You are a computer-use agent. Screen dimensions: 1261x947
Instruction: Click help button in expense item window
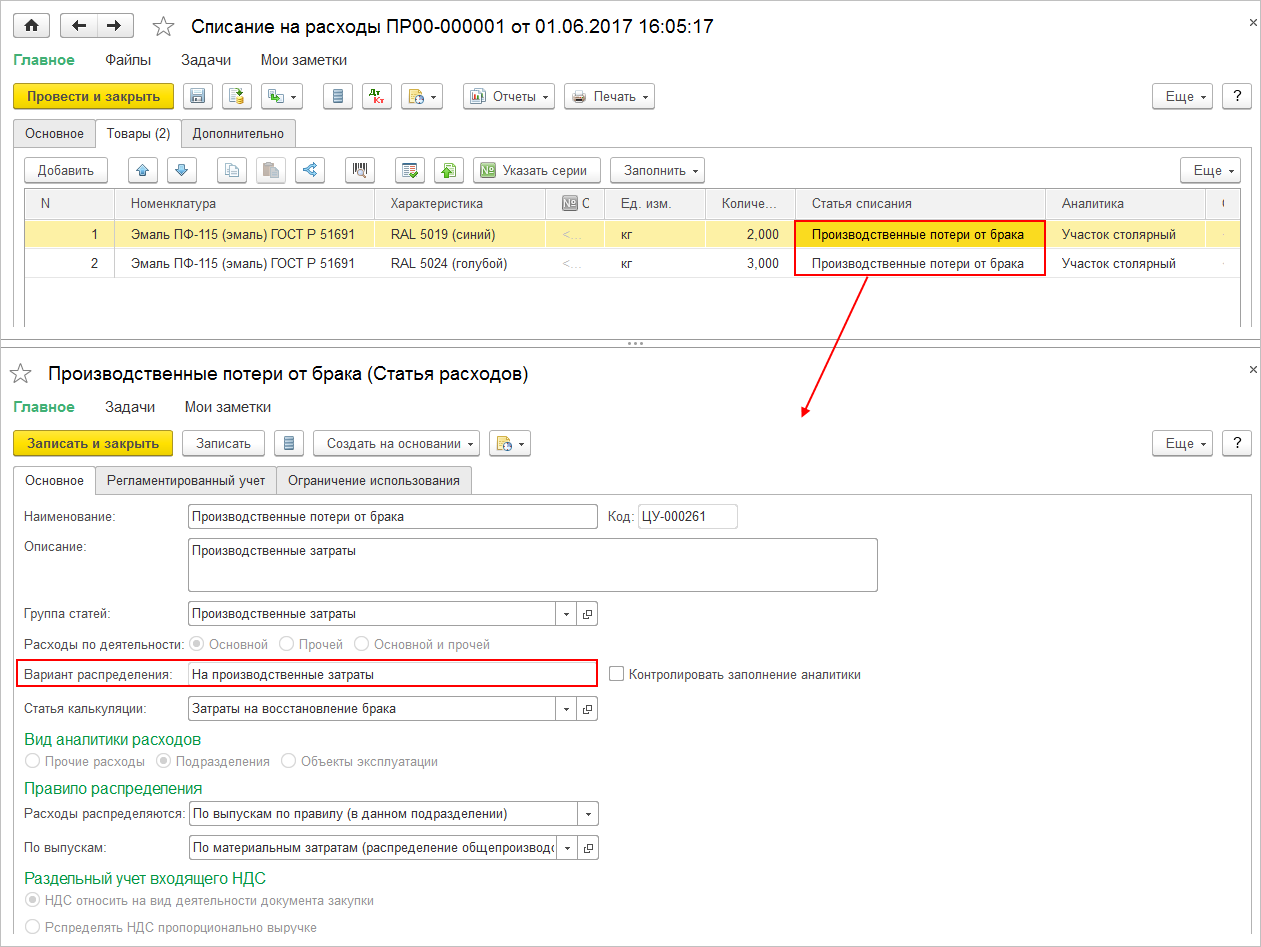pos(1237,443)
